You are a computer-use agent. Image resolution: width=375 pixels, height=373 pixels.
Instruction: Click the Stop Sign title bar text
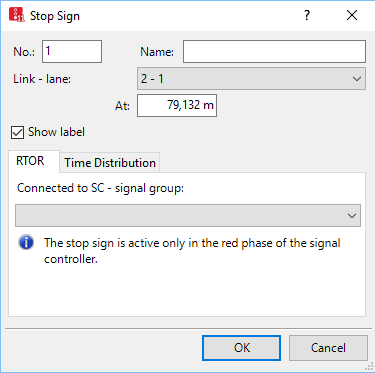coord(55,16)
